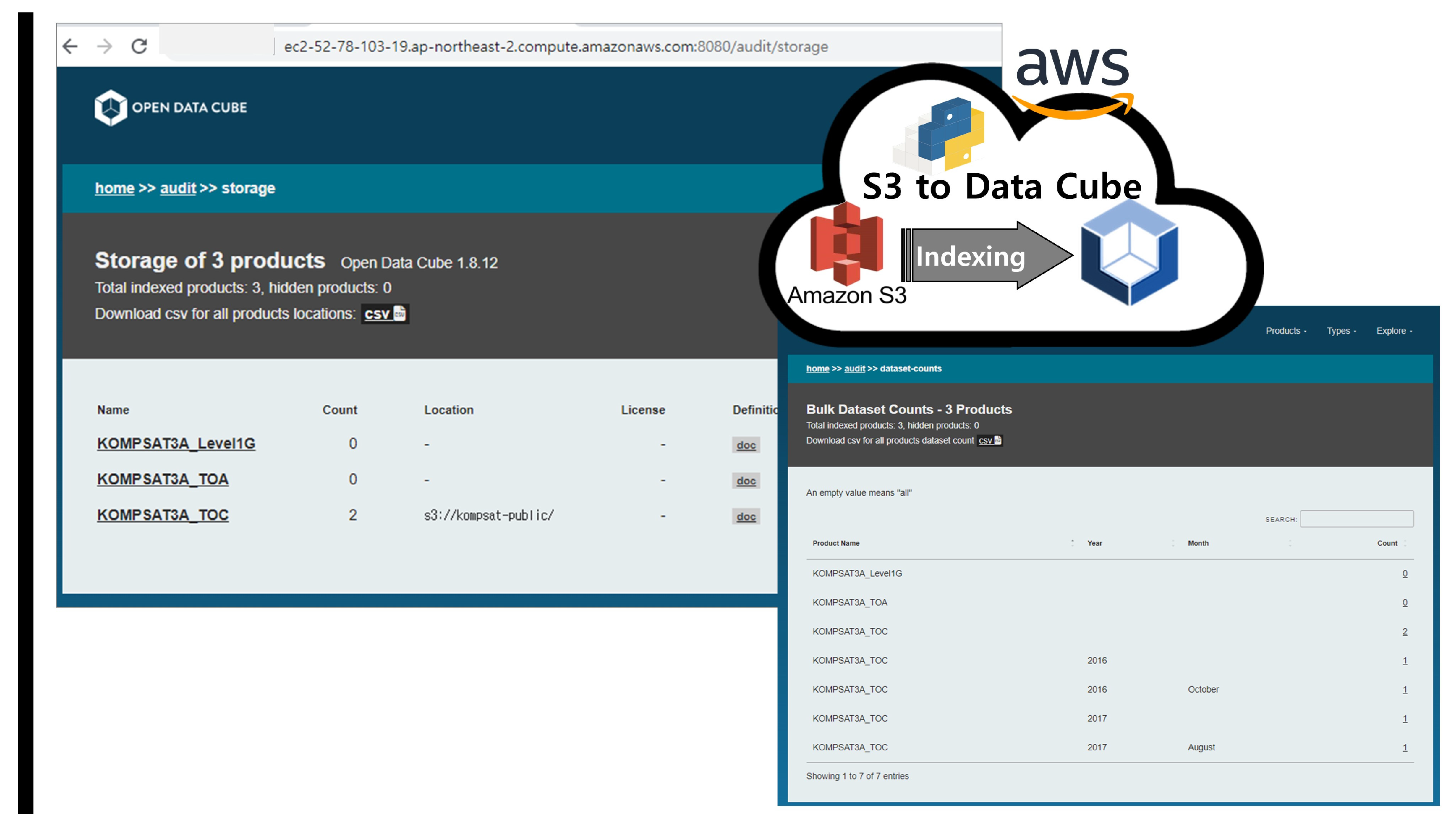Click the Amazon S3 bucket icon
This screenshot has height=825, width=1456.
tap(846, 244)
